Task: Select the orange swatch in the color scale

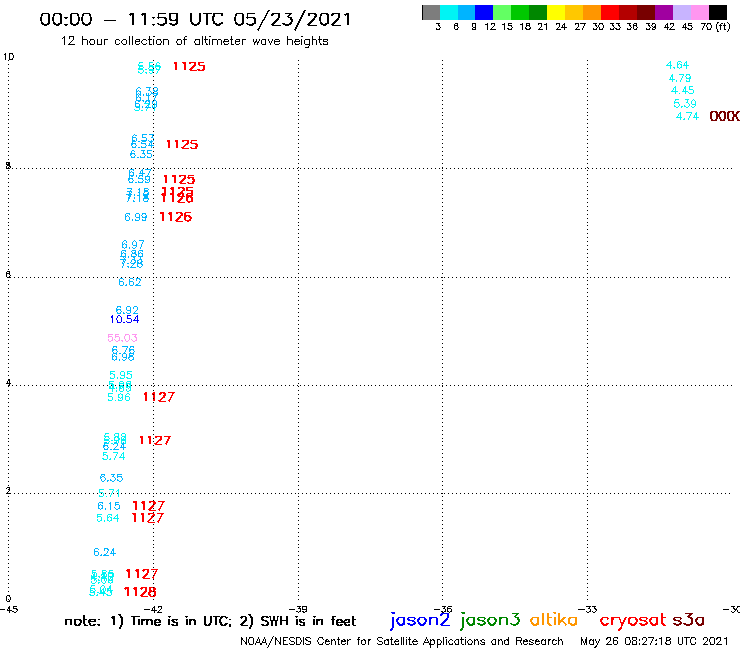Action: click(592, 12)
